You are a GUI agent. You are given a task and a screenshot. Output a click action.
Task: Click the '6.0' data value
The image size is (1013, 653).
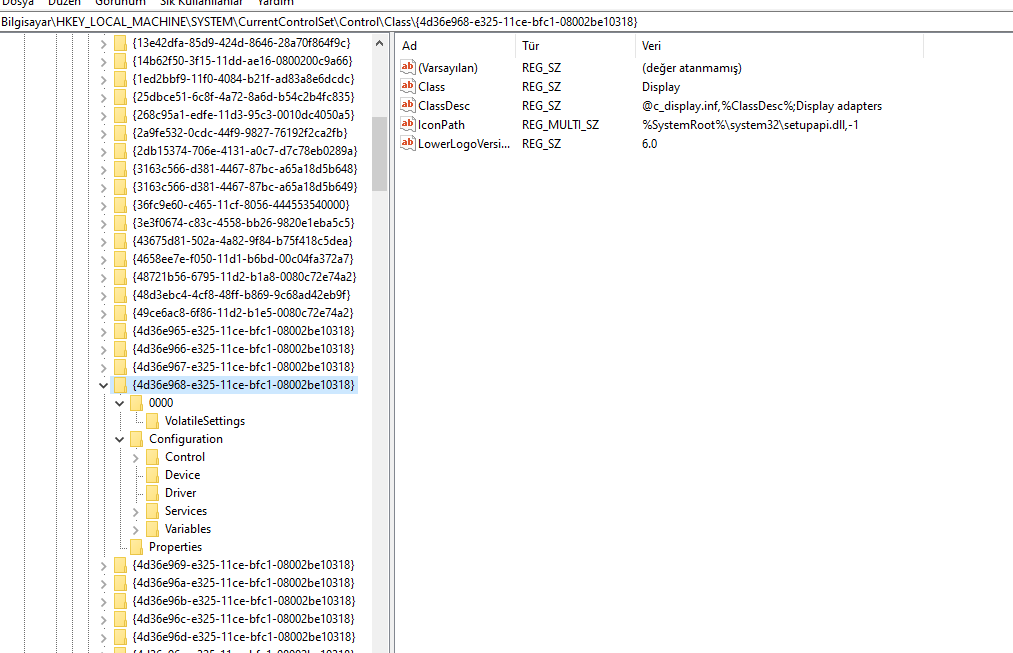point(649,144)
